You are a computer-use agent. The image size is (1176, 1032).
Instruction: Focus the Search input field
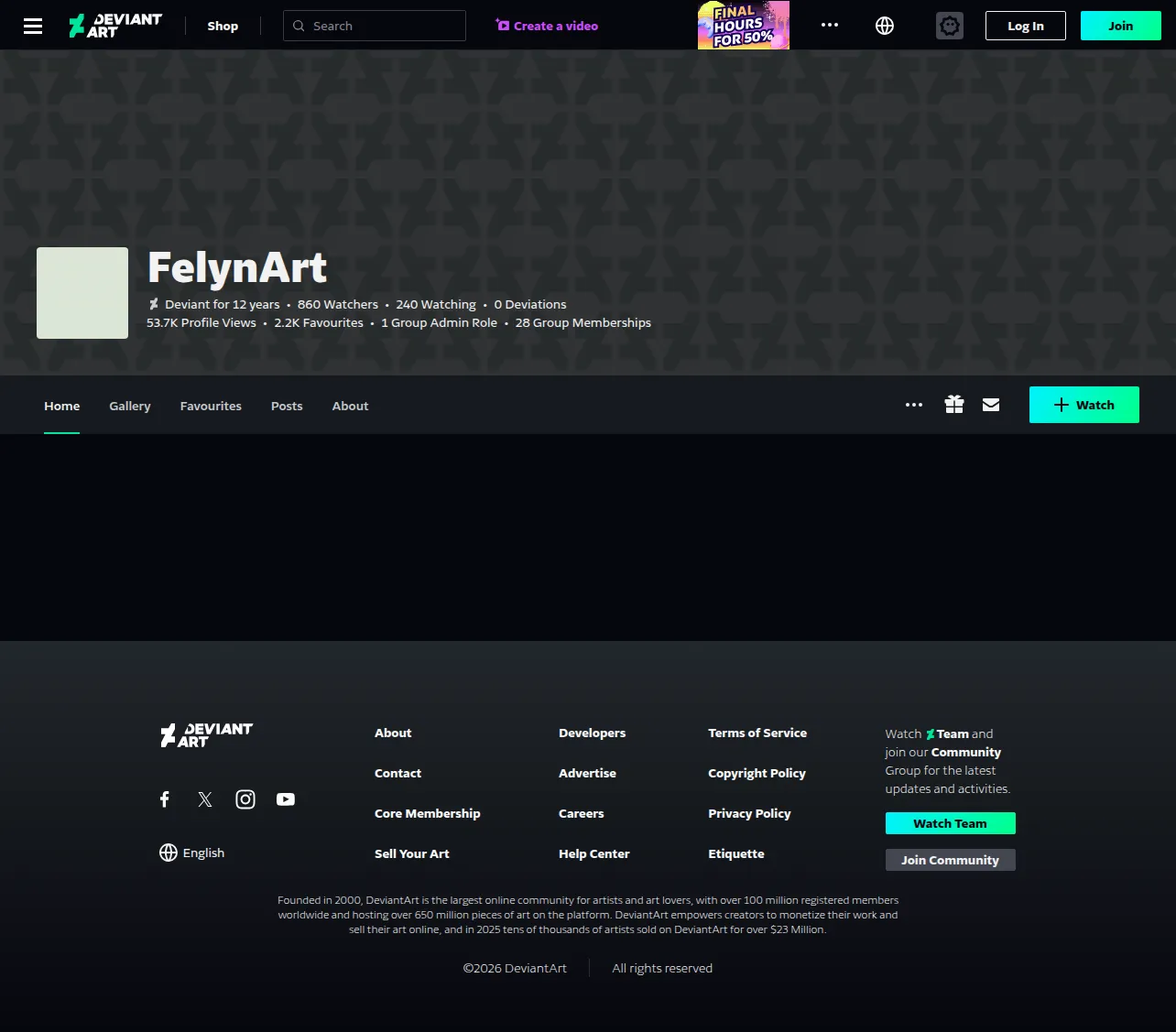375,26
